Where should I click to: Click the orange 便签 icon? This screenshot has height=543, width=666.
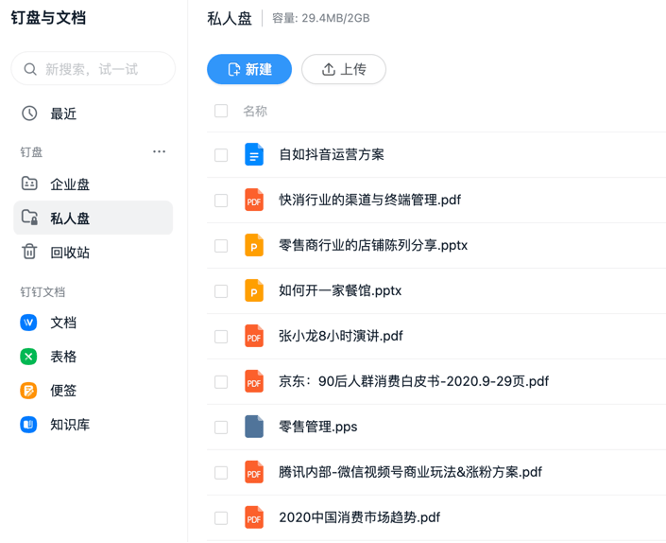(28, 390)
